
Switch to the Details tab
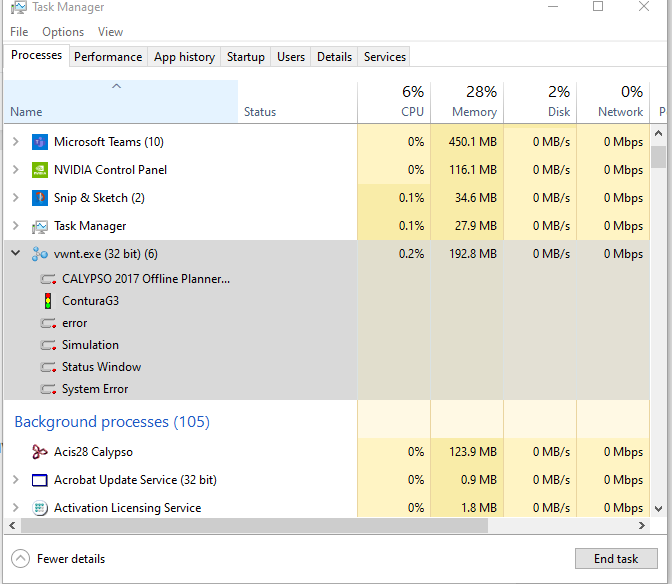coord(334,57)
